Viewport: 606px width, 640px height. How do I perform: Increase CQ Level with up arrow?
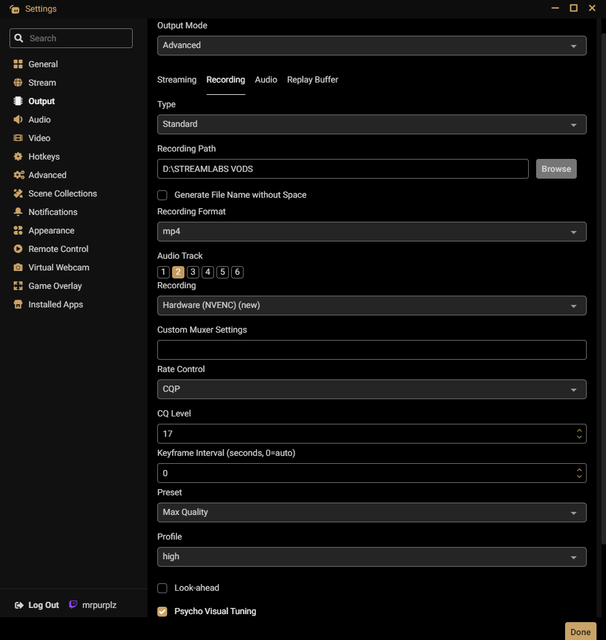point(579,430)
